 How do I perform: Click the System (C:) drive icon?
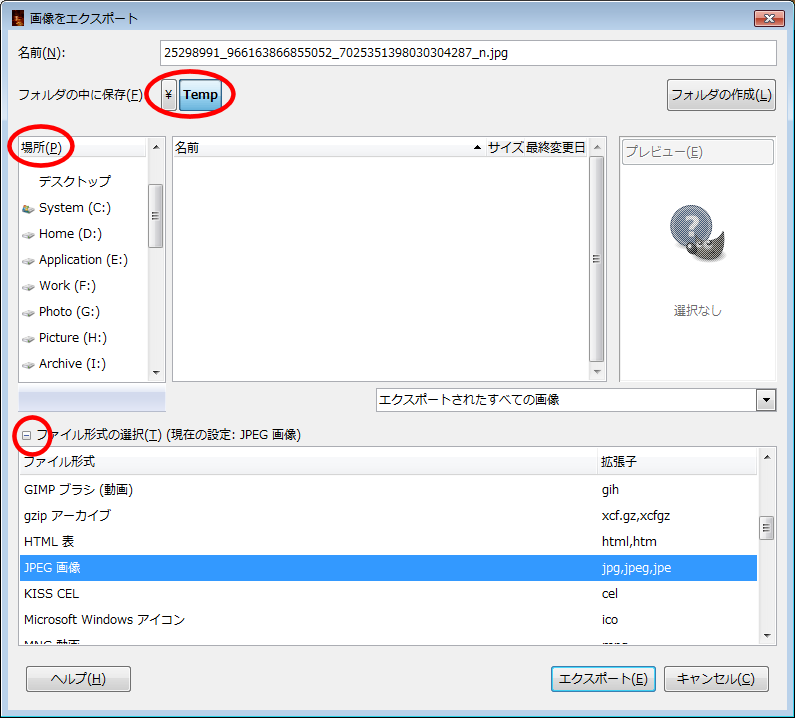coord(28,208)
